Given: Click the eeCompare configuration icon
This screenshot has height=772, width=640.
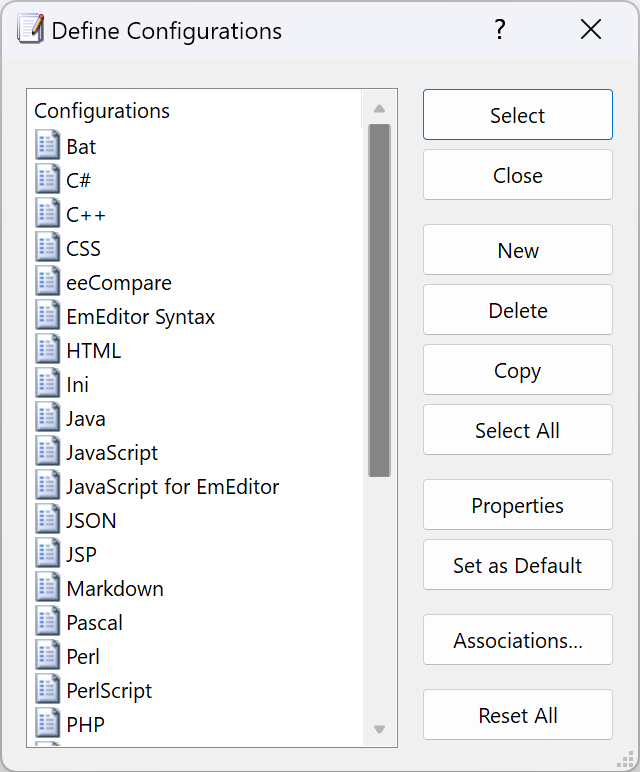Looking at the screenshot, I should click(47, 281).
